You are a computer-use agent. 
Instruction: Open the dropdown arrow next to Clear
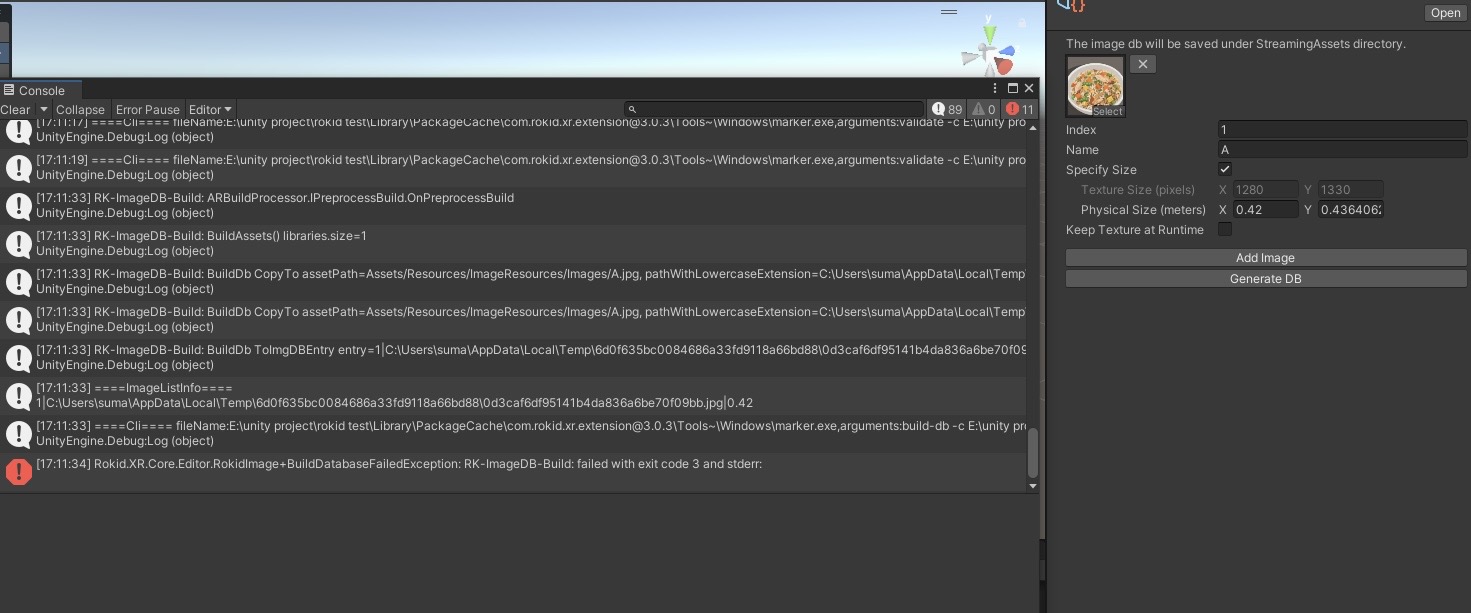43,109
